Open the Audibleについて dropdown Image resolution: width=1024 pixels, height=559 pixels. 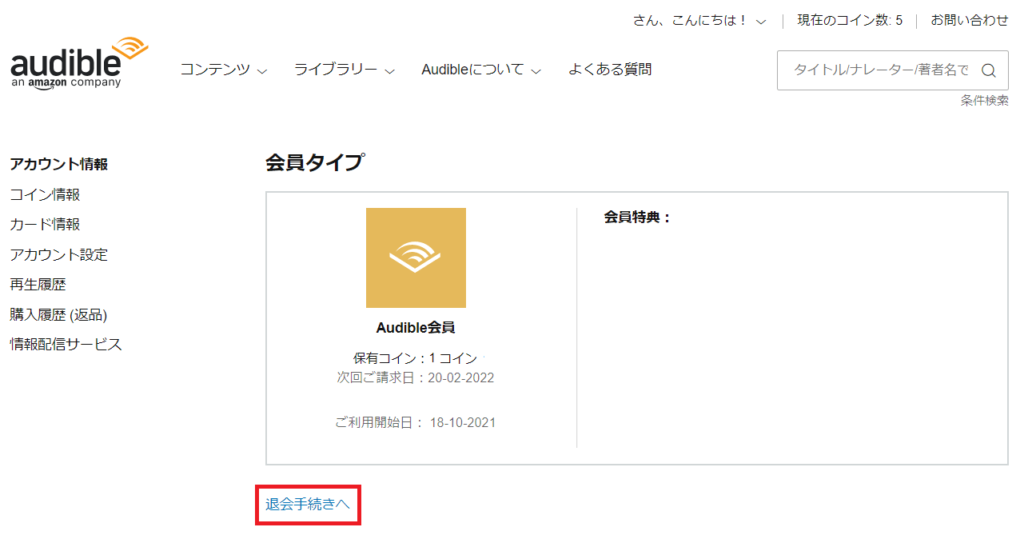(480, 70)
